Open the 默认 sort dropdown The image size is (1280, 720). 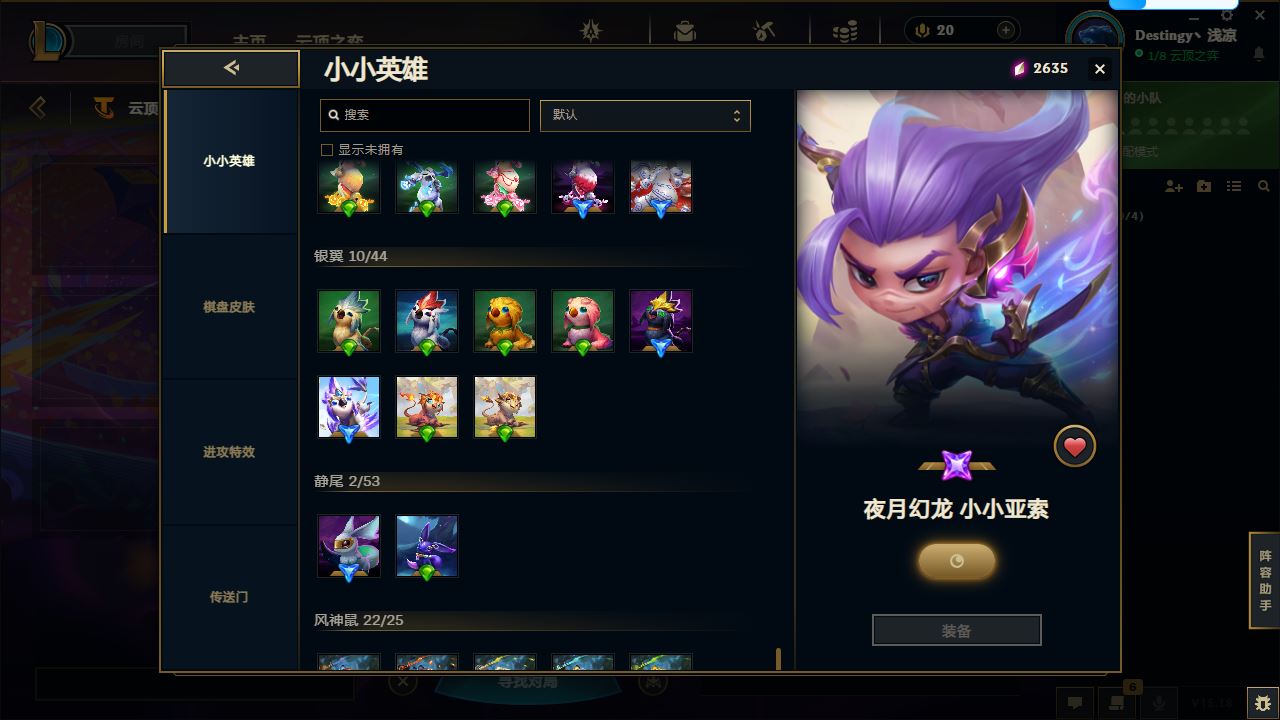[645, 115]
